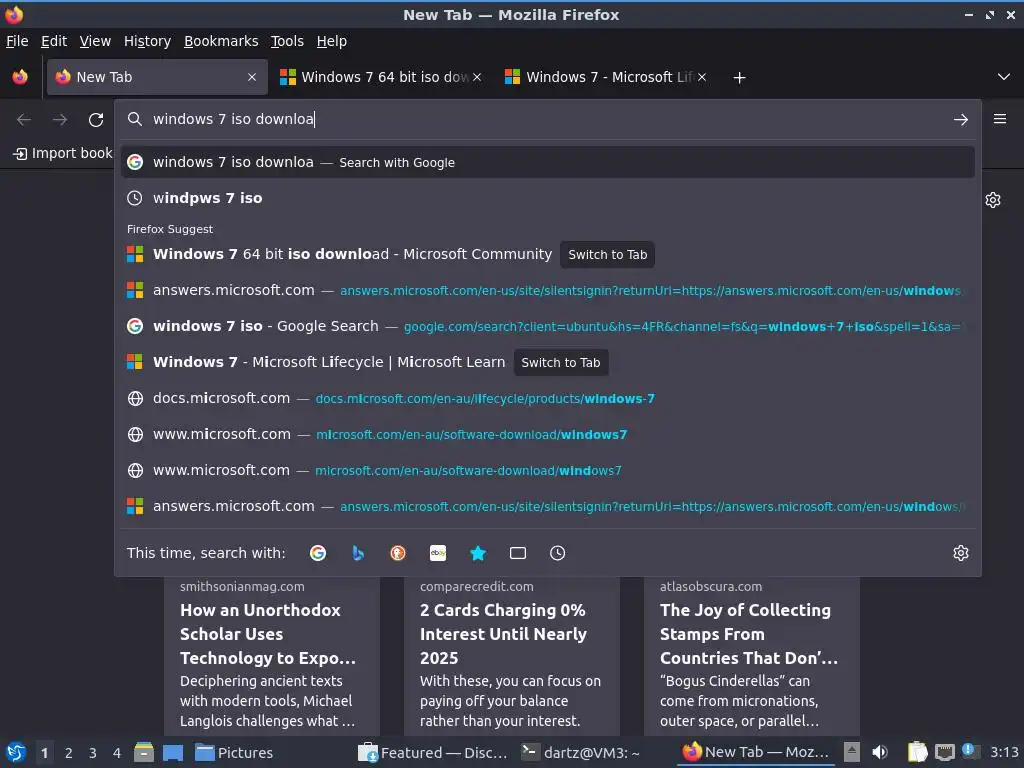1024x768 pixels.
Task: Search this time with Google icon
Action: 318,553
